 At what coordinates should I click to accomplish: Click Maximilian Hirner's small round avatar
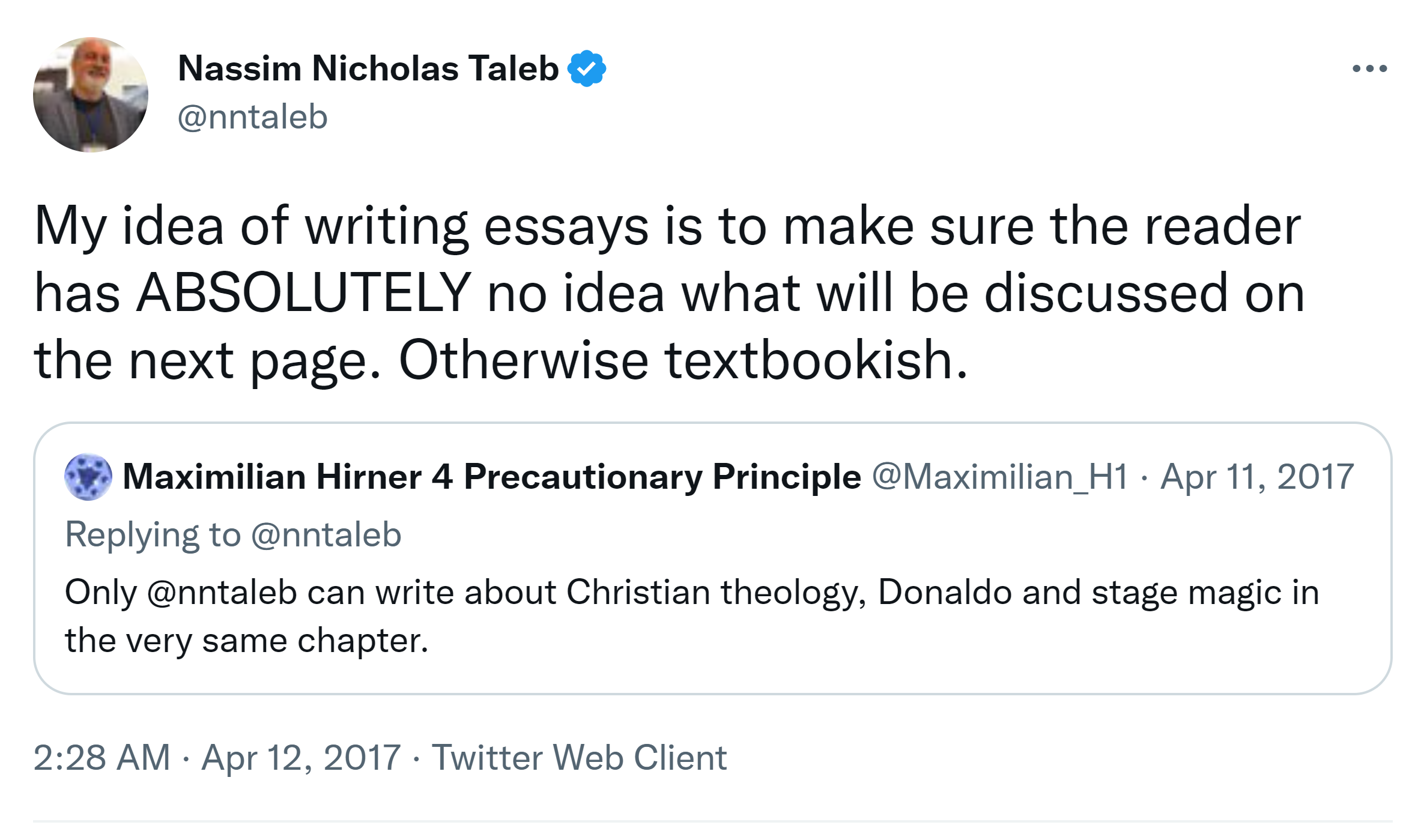[x=88, y=477]
